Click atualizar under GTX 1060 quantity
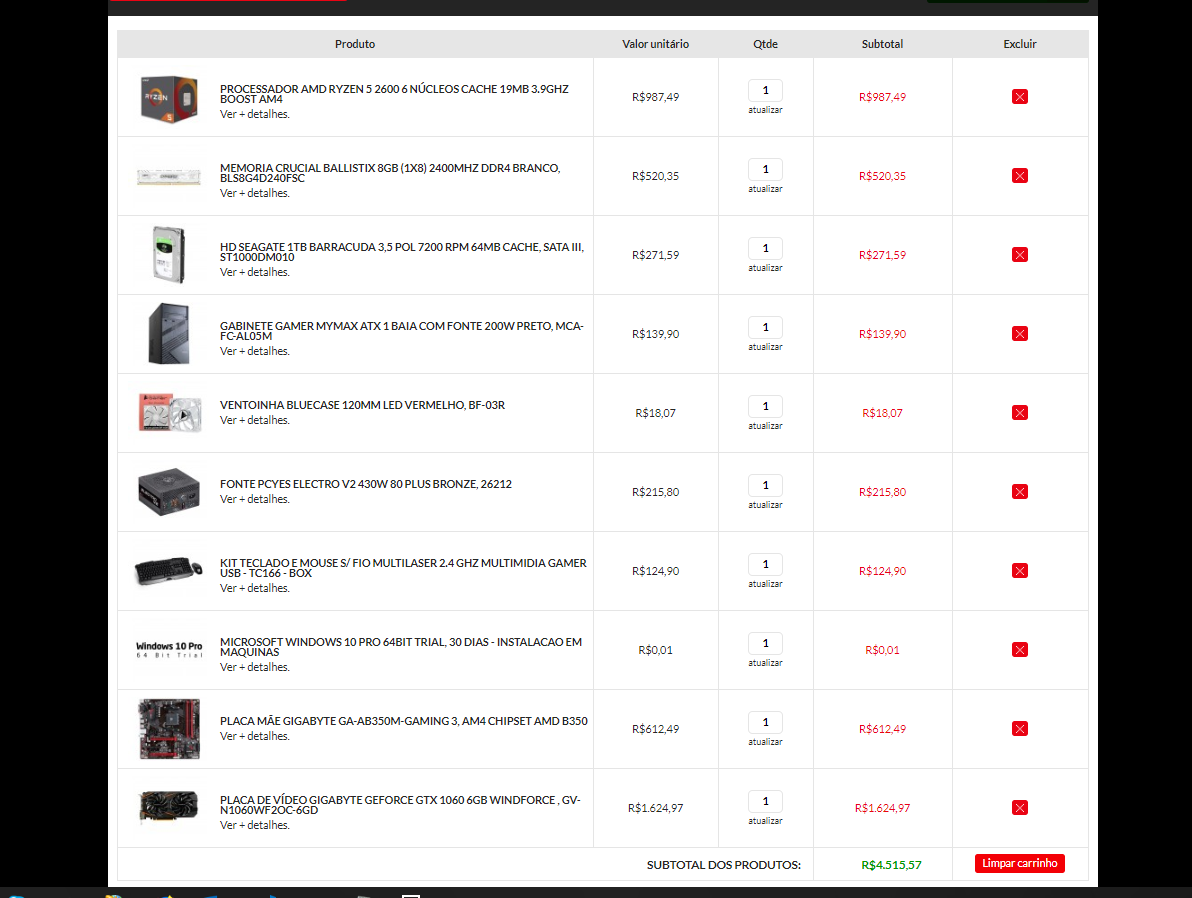Viewport: 1192px width, 898px height. point(766,821)
